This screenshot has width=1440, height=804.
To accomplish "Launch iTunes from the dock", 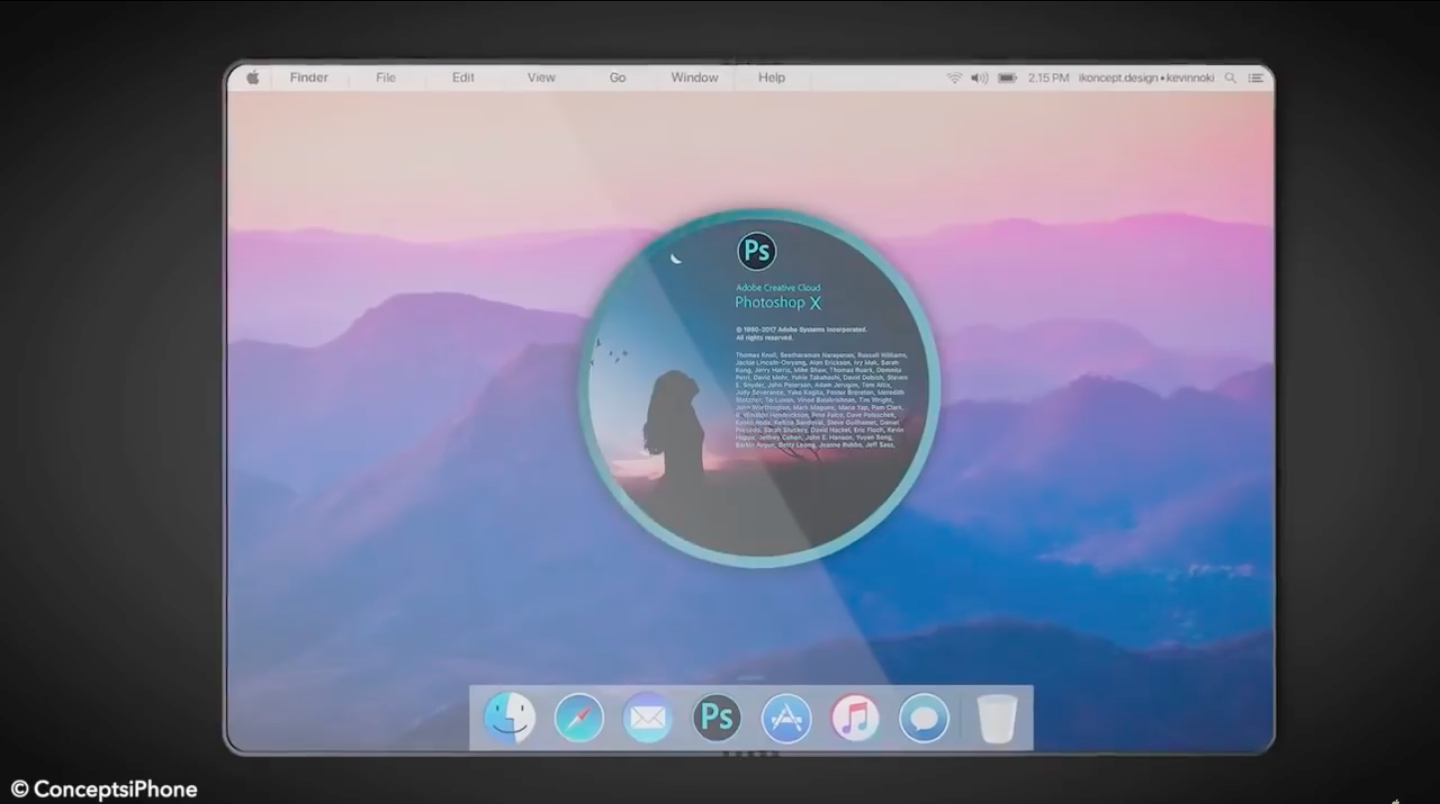I will [855, 718].
